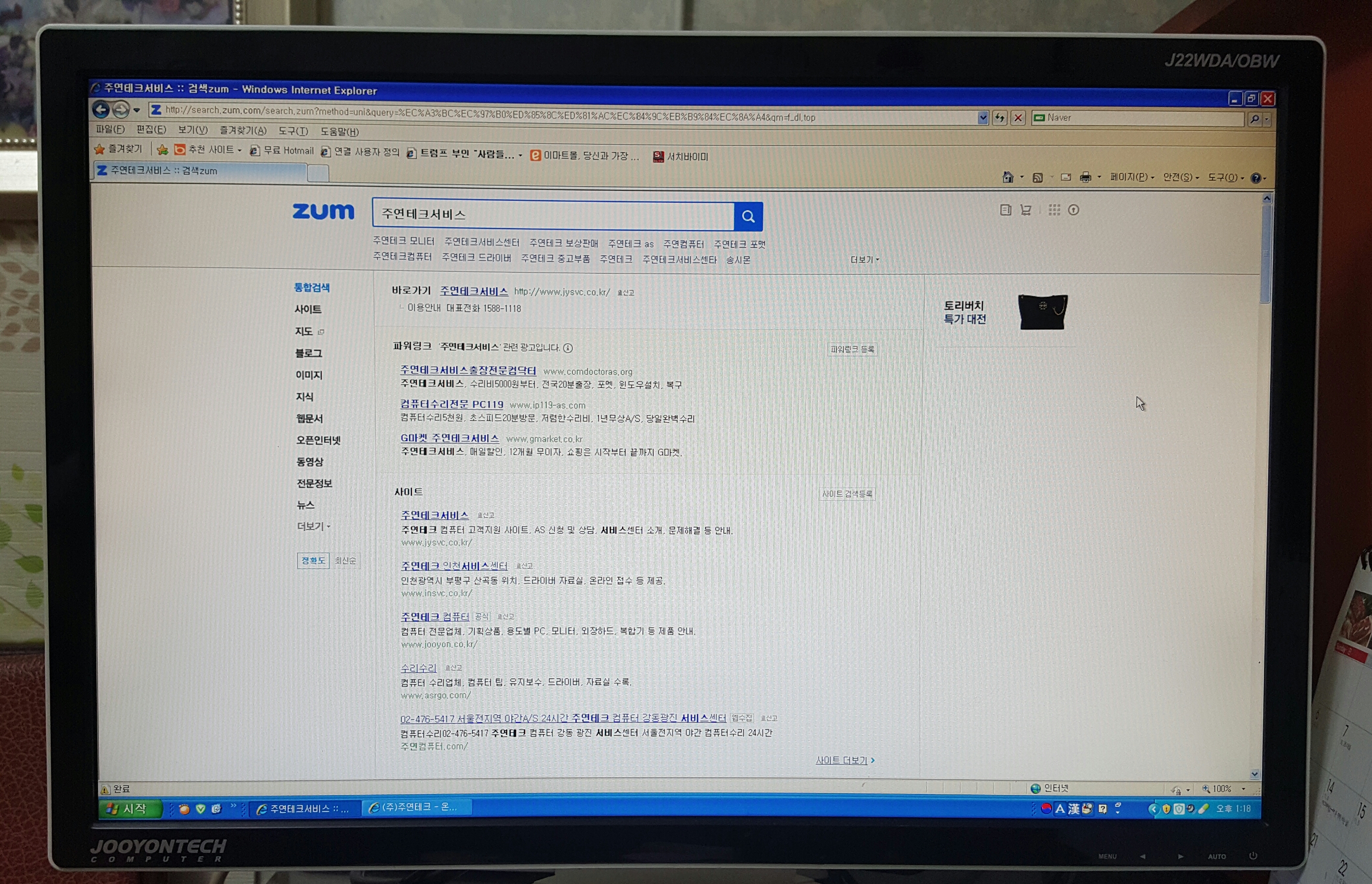Click 사이트 더보기 link
The image size is (1372, 884).
pyautogui.click(x=845, y=760)
